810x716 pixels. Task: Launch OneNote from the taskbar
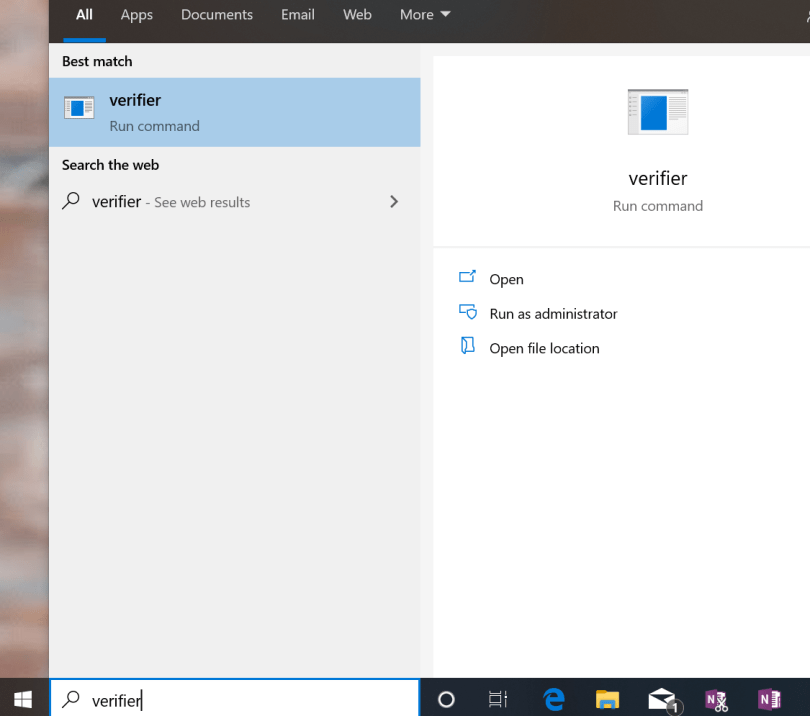[769, 699]
